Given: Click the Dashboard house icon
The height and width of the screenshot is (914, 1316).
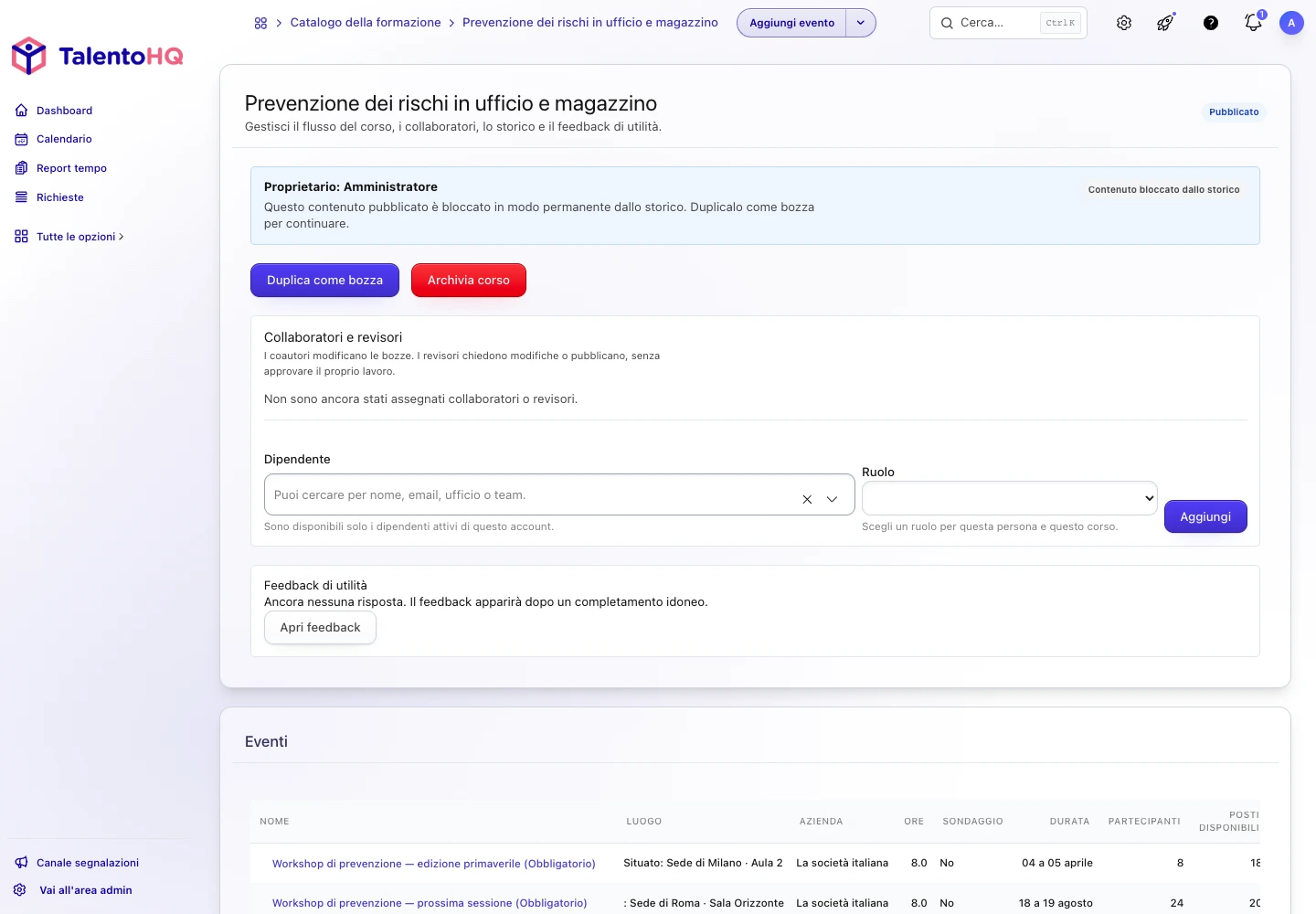Looking at the screenshot, I should pos(21,111).
